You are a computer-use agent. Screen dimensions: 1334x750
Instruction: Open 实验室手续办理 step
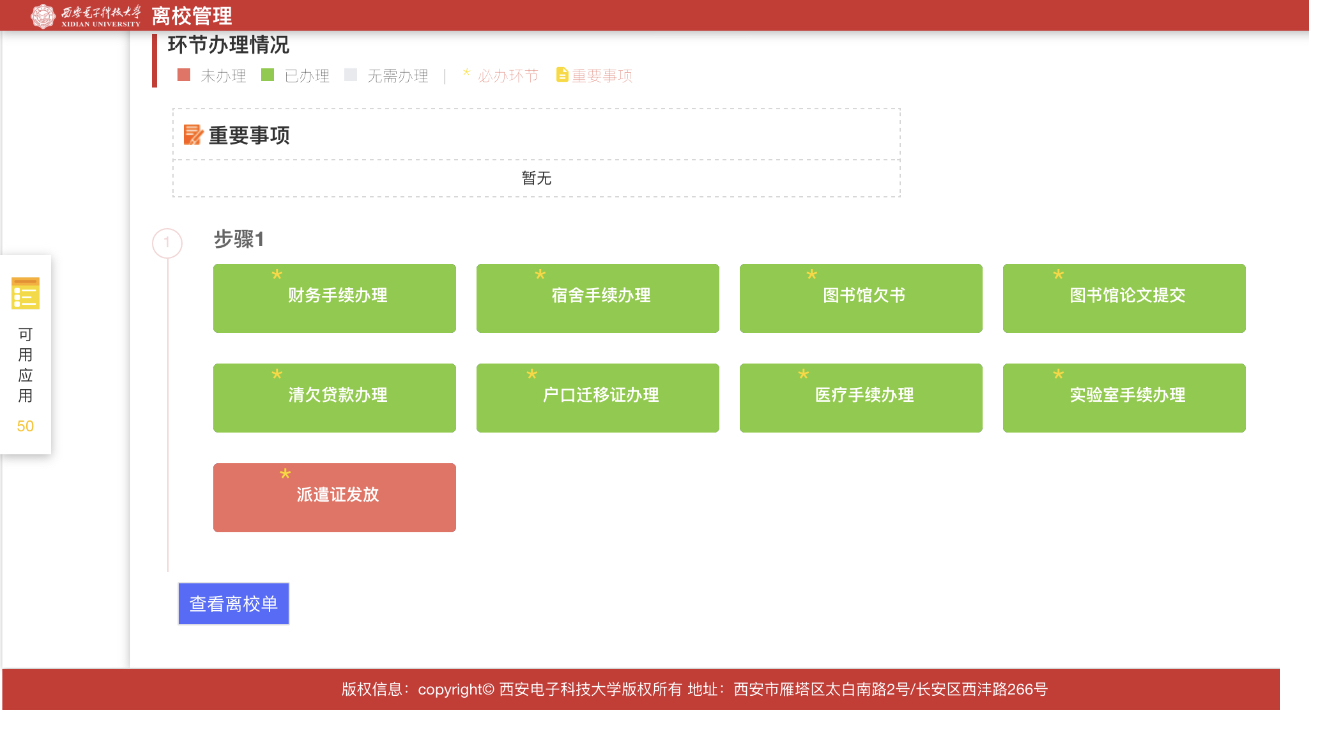(x=1124, y=398)
